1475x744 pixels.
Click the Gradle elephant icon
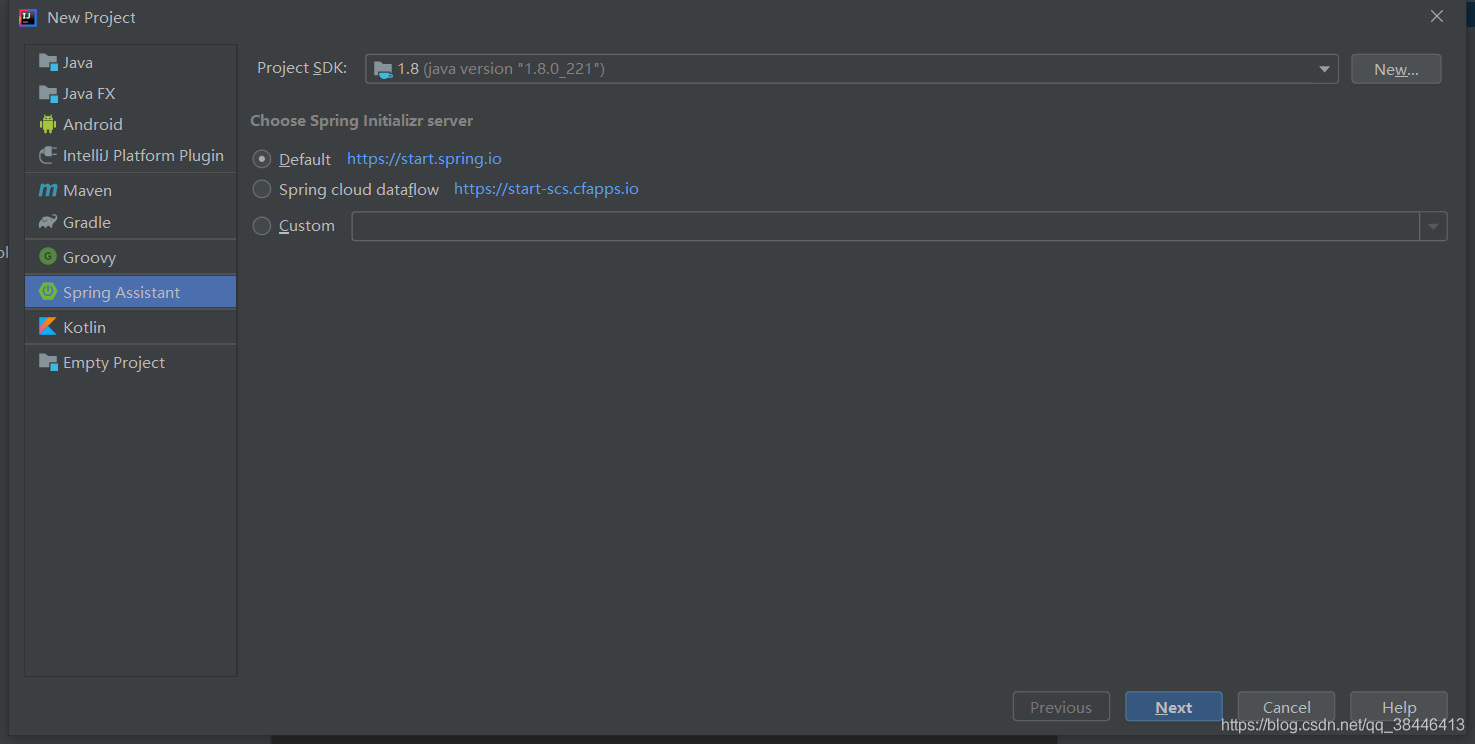(x=48, y=222)
